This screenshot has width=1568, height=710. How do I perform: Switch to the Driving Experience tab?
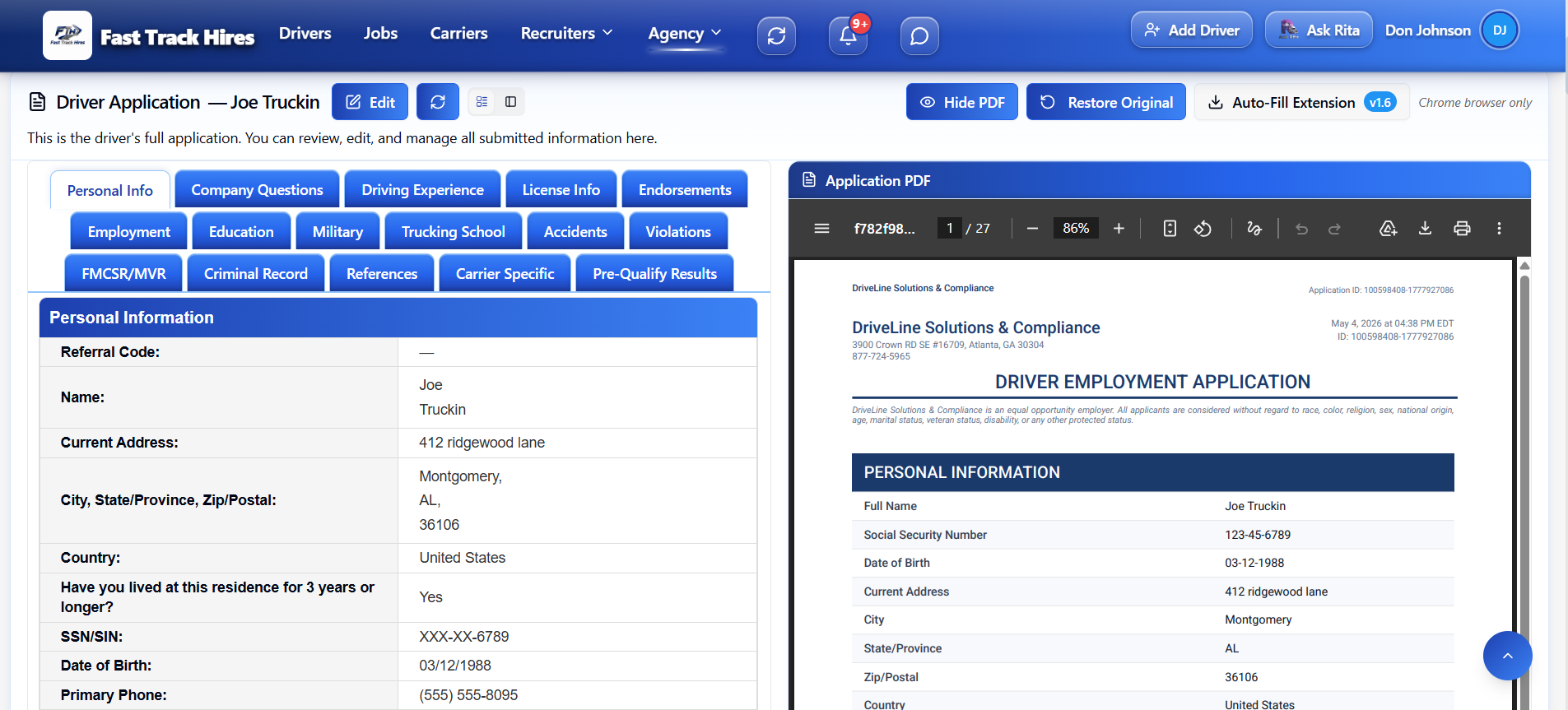coord(422,189)
